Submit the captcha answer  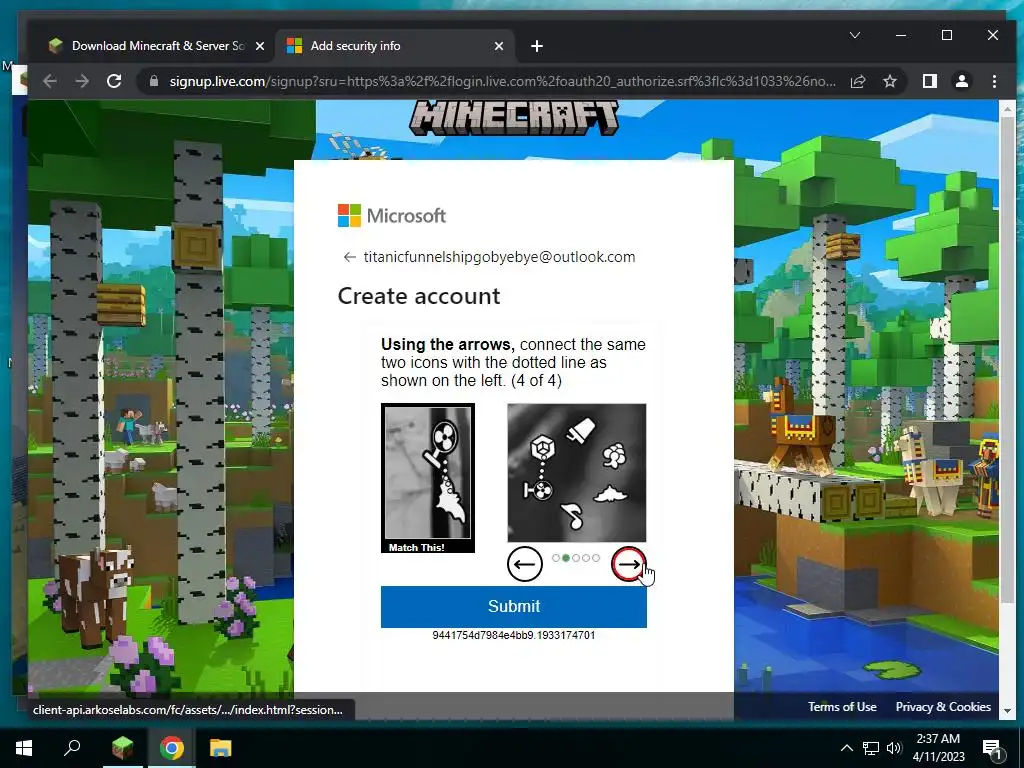click(514, 606)
